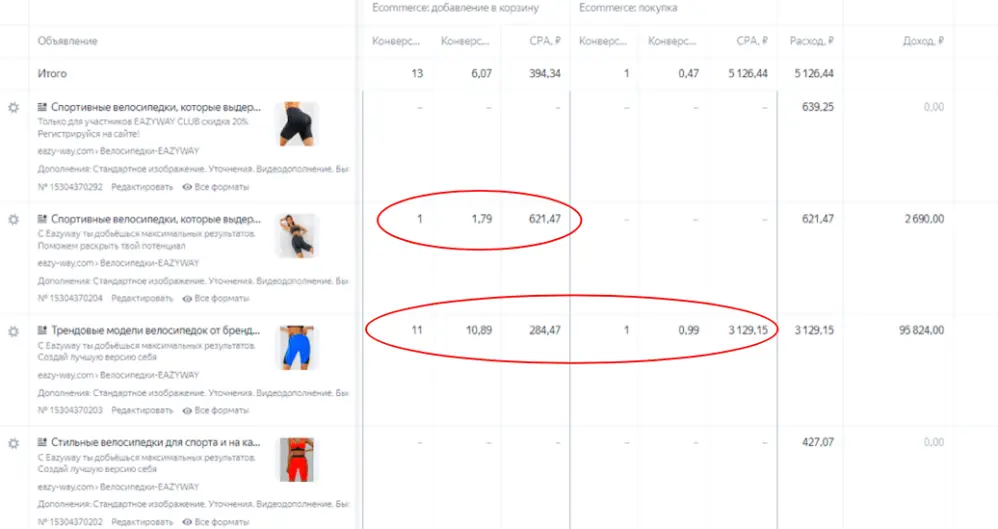The image size is (998, 529).
Task: Click 'Редактировать' for ad 15304370292
Action: click(141, 186)
